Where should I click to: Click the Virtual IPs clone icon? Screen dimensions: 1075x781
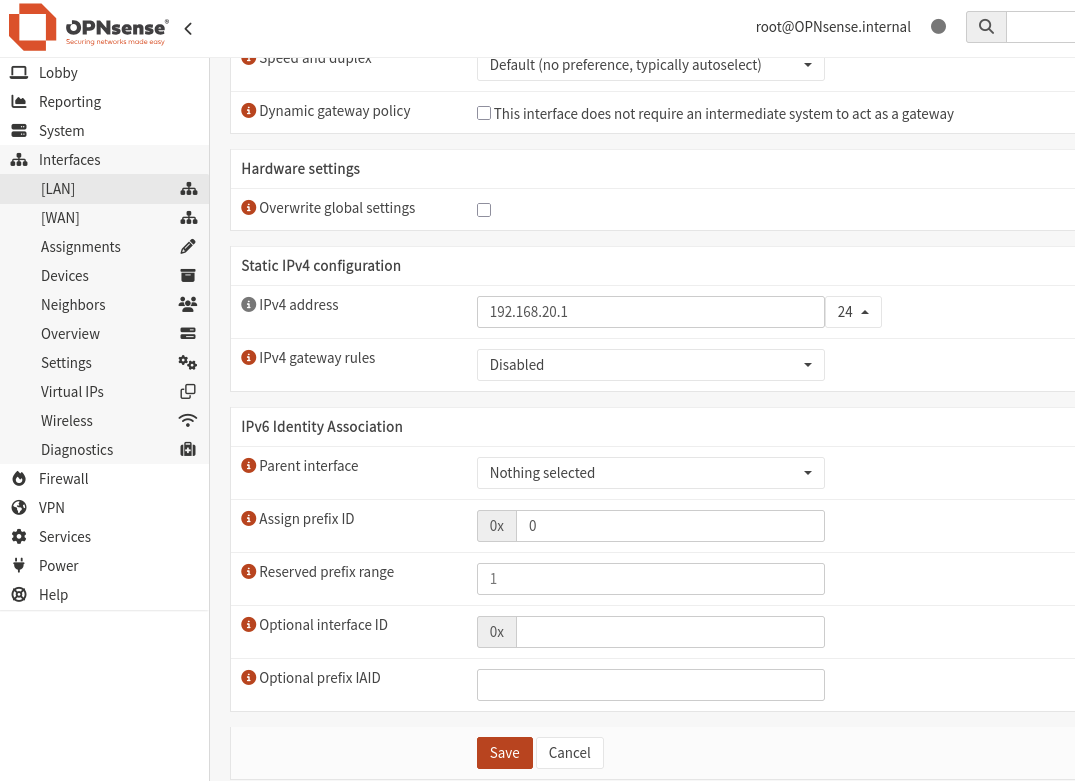click(x=188, y=392)
